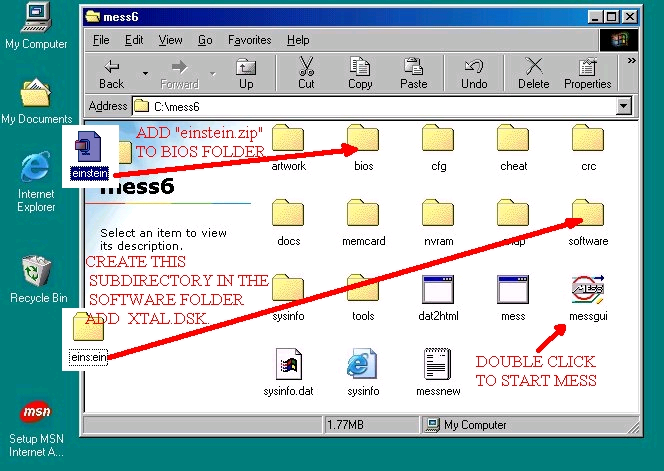Select the dat2html program icon
The image size is (664, 471).
coord(438,298)
